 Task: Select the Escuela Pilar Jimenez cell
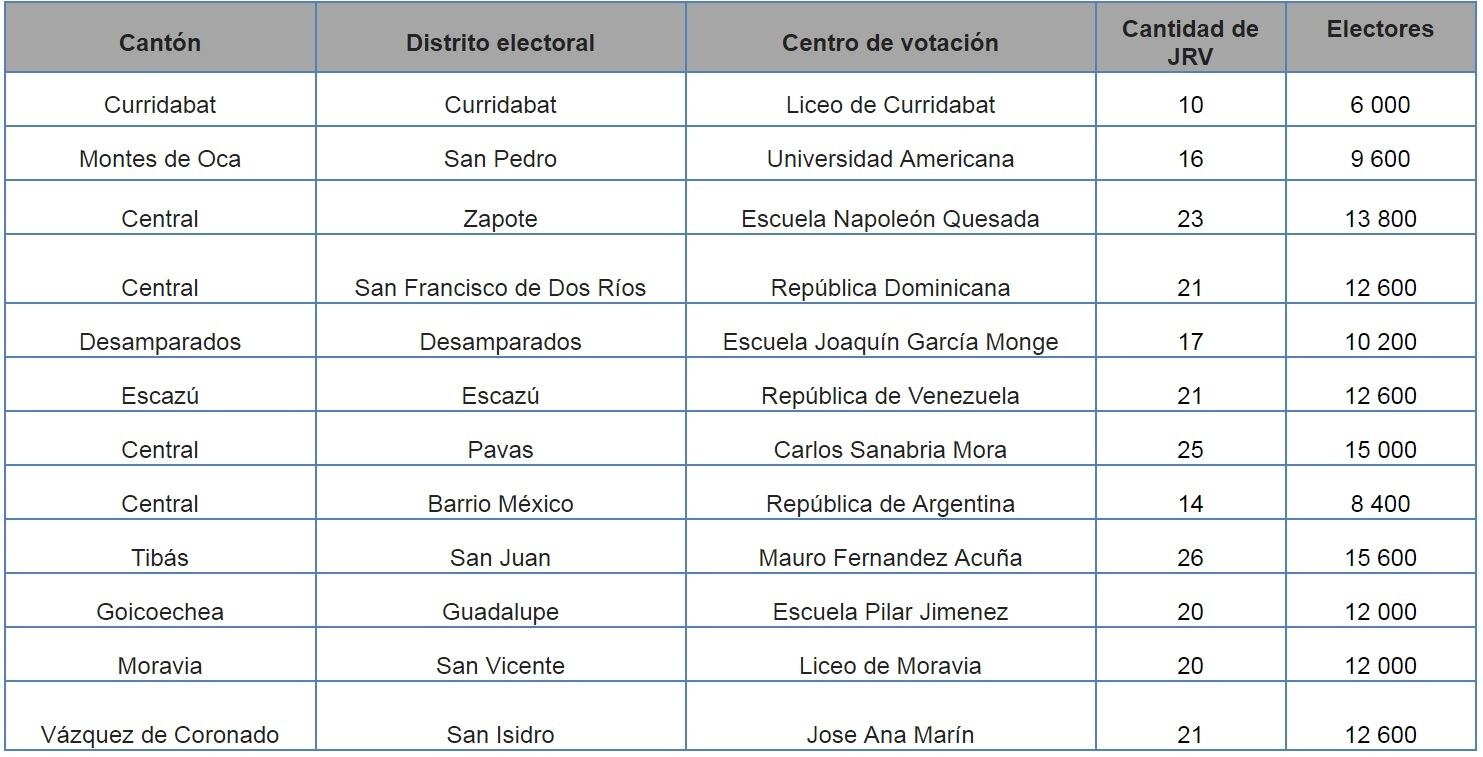click(x=890, y=612)
